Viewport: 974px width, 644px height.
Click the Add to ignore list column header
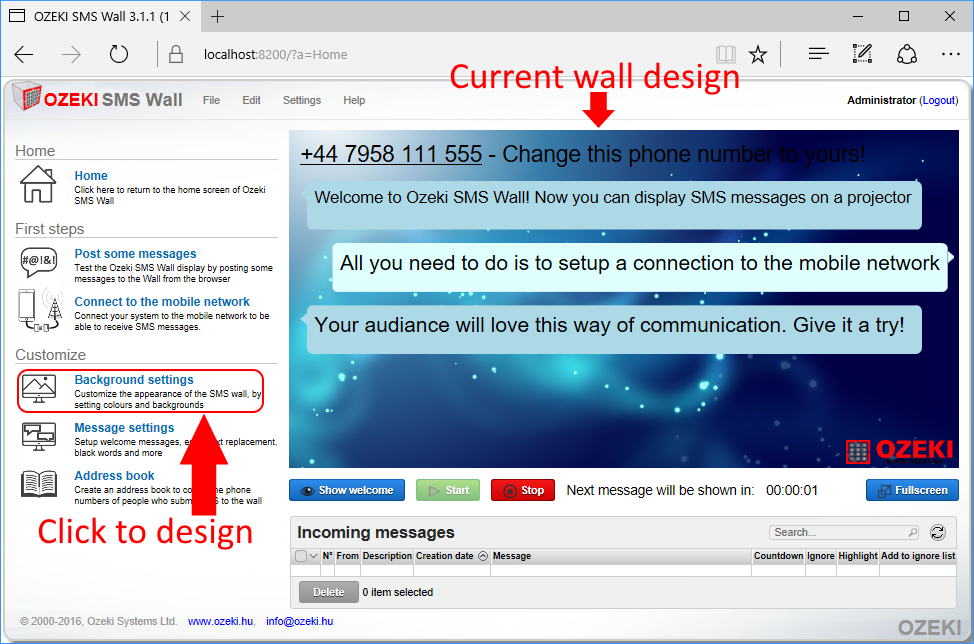tap(918, 556)
